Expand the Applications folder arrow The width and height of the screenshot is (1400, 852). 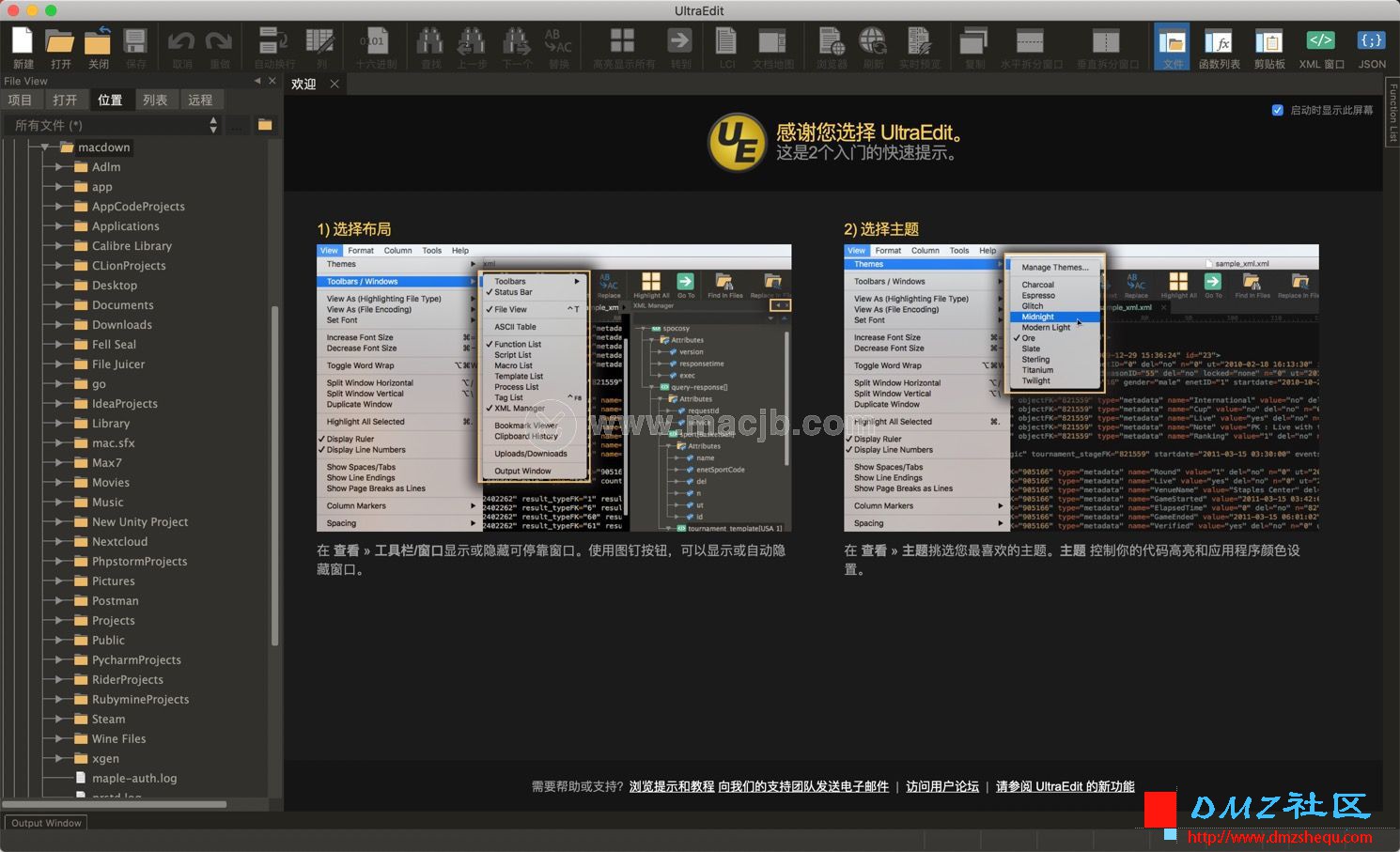click(x=58, y=226)
